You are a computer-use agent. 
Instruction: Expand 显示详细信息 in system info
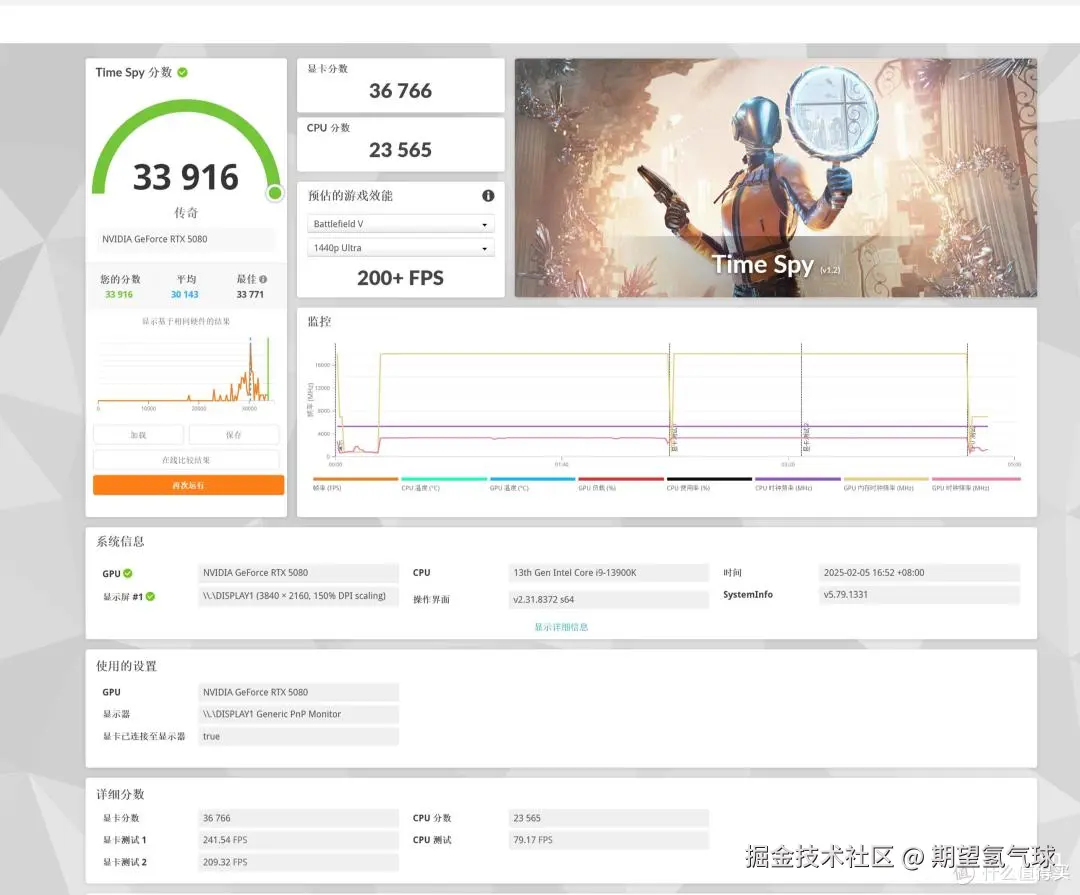pyautogui.click(x=559, y=626)
